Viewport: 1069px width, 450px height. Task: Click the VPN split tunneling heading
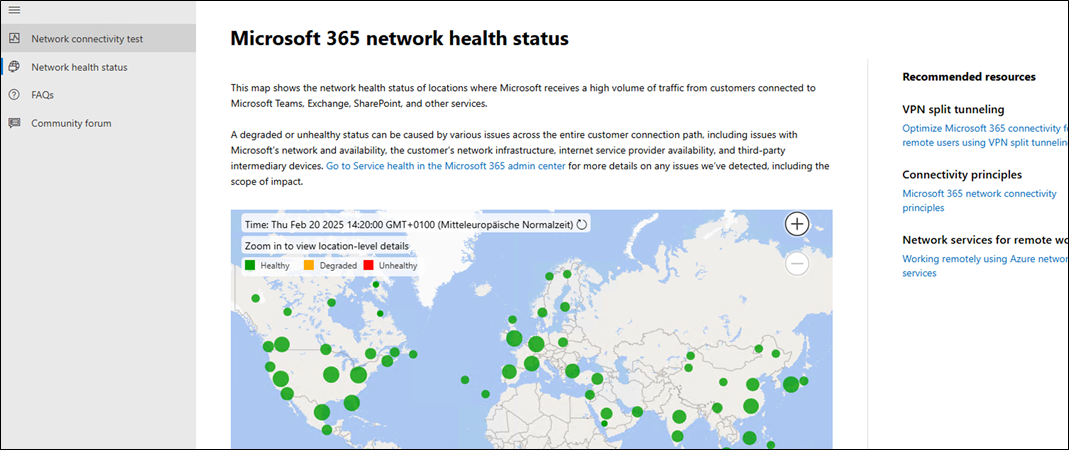tap(953, 109)
